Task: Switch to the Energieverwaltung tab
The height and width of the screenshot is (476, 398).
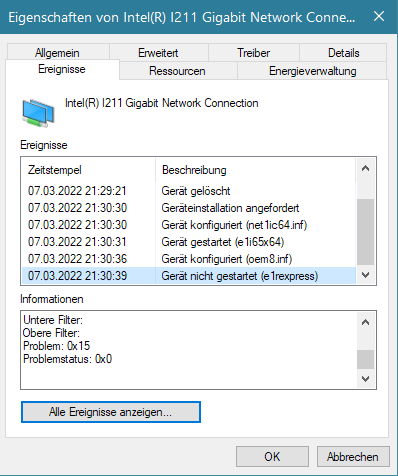Action: click(x=312, y=71)
